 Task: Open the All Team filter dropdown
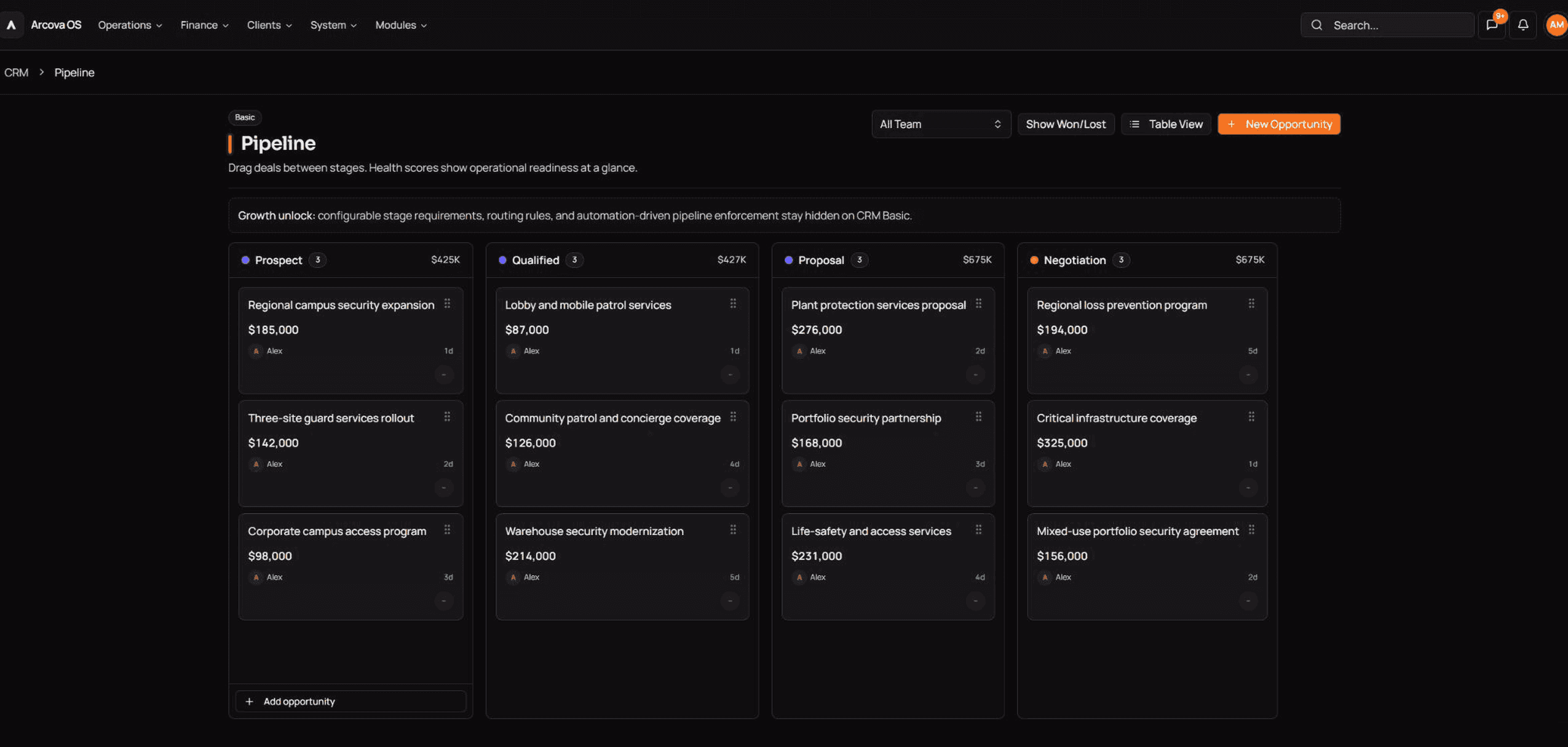click(x=941, y=124)
